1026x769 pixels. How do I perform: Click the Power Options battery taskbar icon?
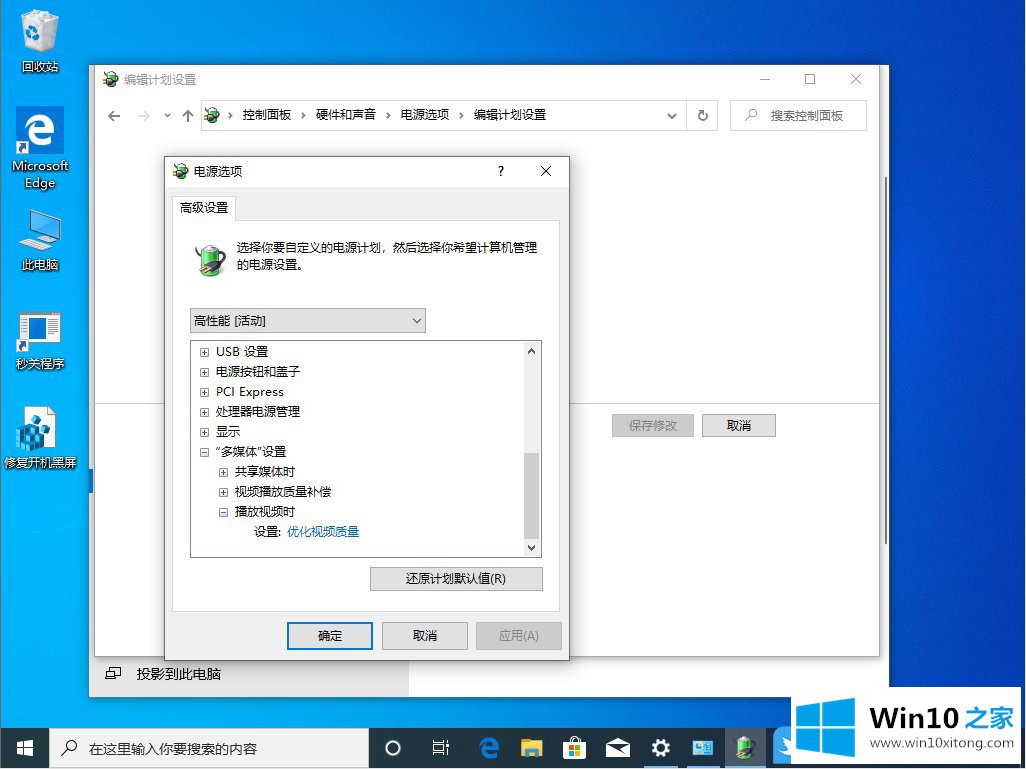(745, 748)
